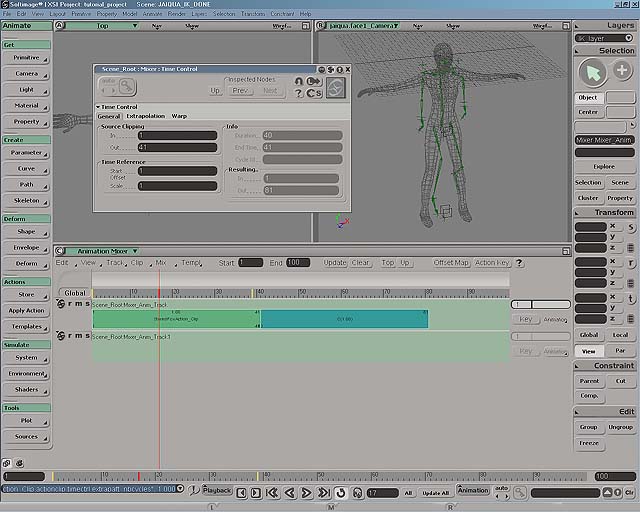This screenshot has height=512, width=640.
Task: Click the Source Clipping Out field
Action: (178, 147)
